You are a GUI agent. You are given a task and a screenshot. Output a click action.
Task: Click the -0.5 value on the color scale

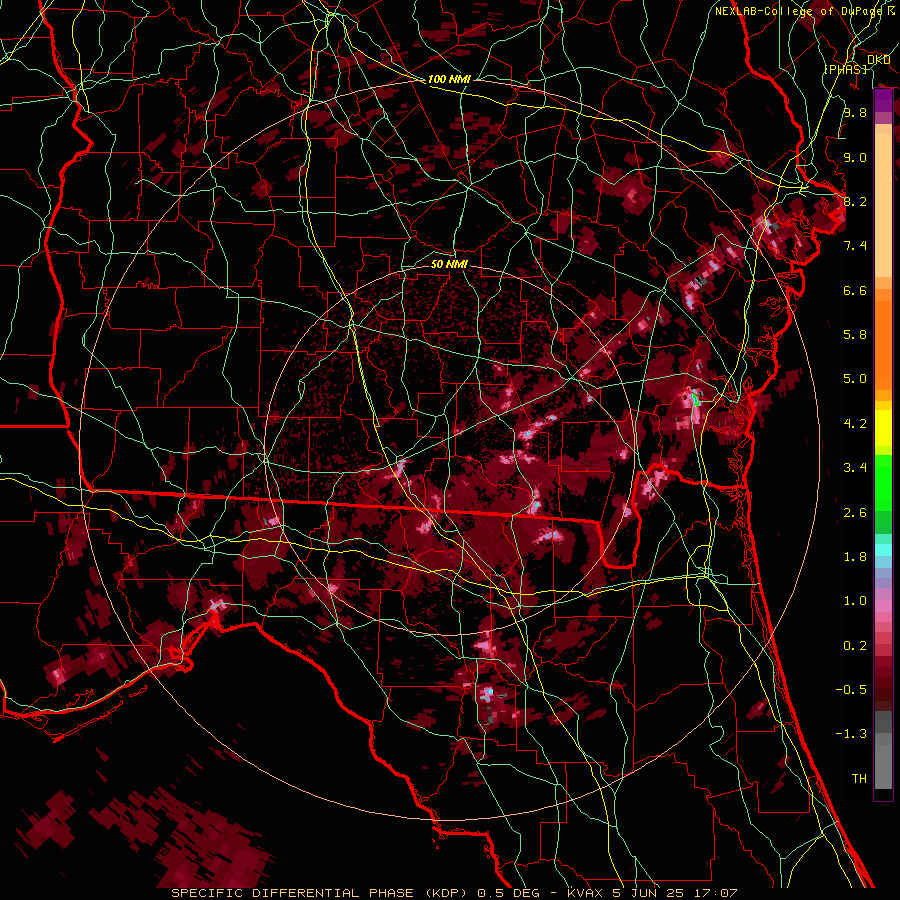851,690
